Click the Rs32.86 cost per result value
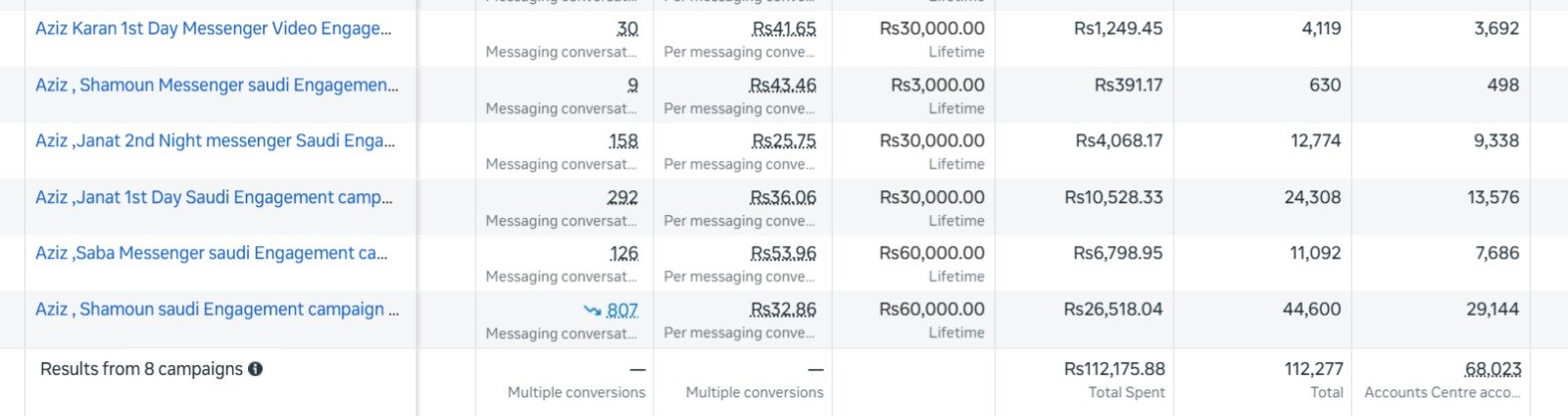This screenshot has height=416, width=1568. click(783, 310)
